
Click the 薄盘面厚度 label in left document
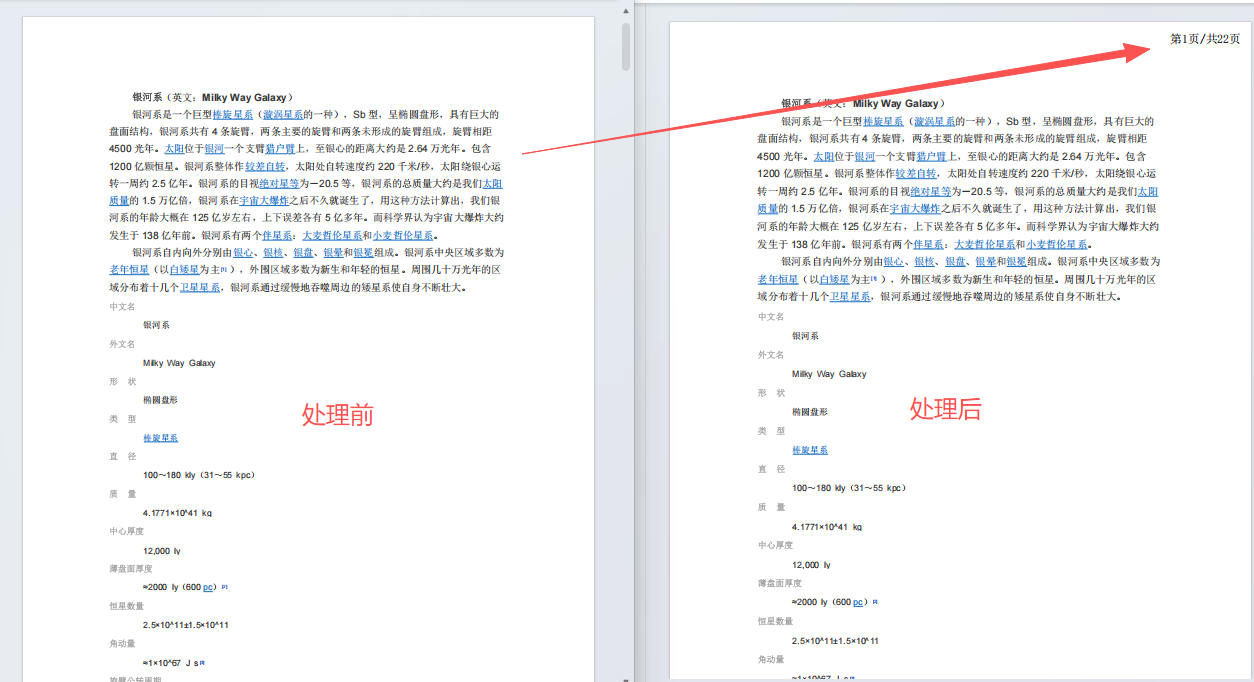(131, 568)
